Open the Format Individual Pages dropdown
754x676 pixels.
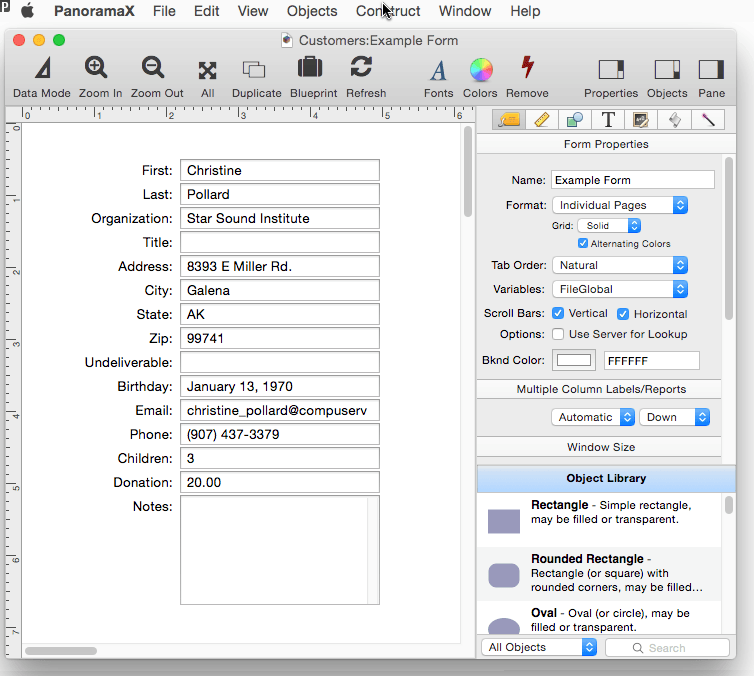pyautogui.click(x=620, y=205)
